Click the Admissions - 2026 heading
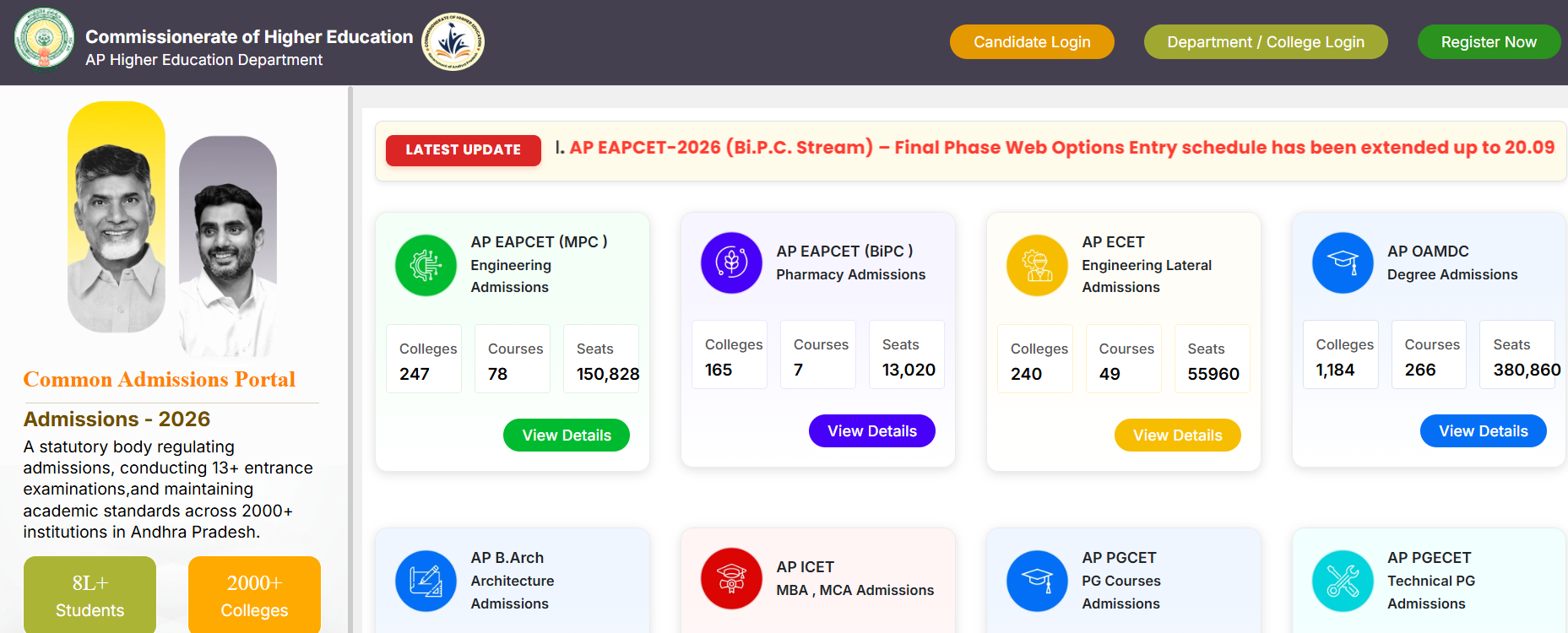This screenshot has height=633, width=1568. pos(117,419)
